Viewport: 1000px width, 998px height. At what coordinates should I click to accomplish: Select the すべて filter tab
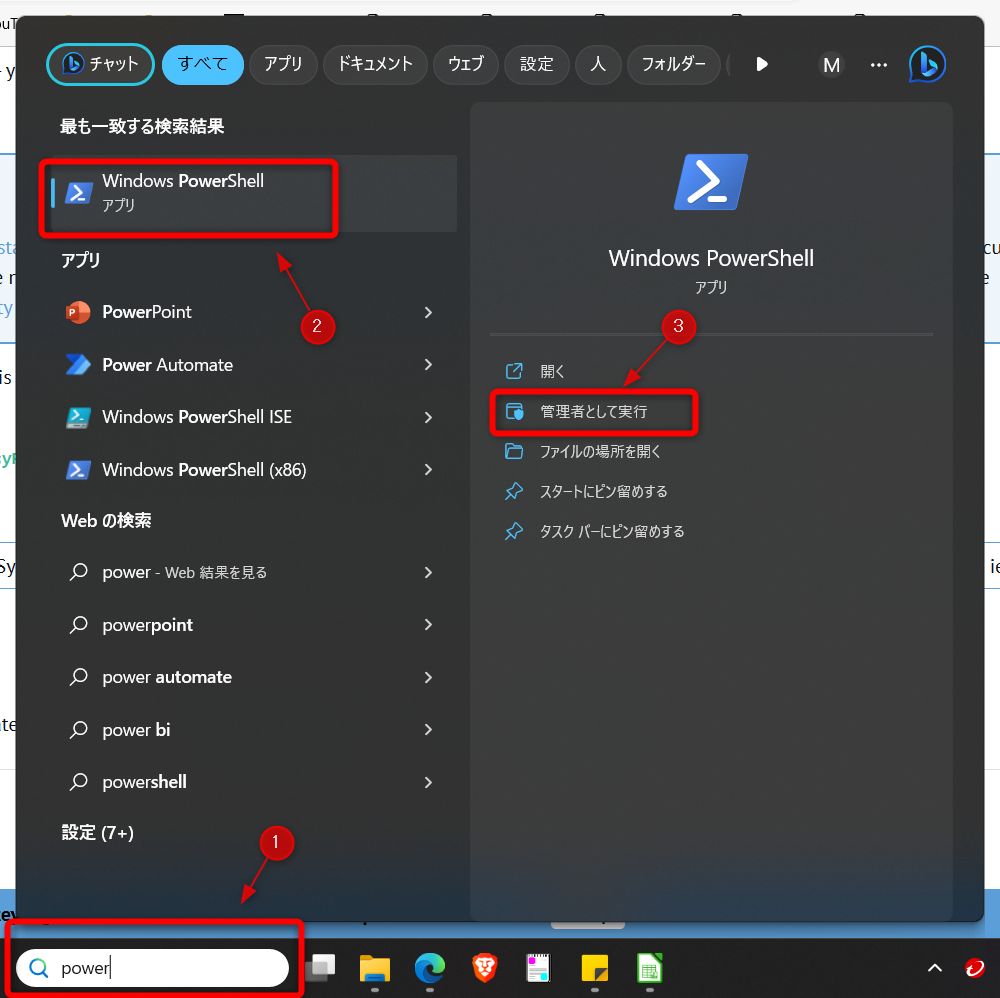[203, 64]
